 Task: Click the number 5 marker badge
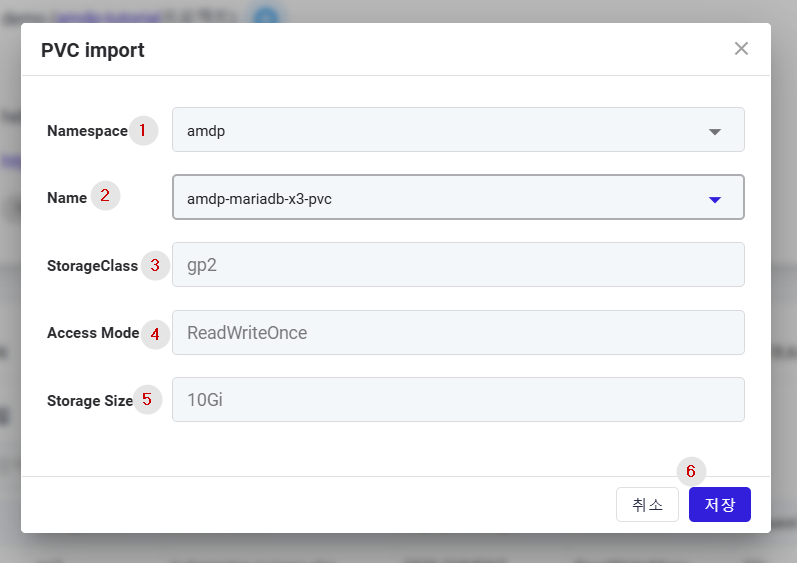click(x=147, y=399)
